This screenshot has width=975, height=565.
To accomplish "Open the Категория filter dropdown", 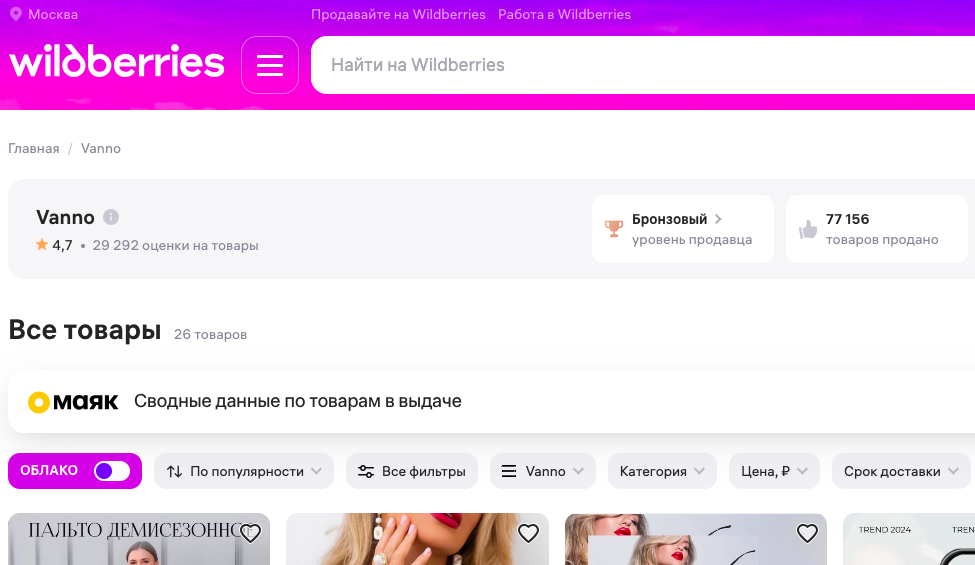I will point(662,471).
